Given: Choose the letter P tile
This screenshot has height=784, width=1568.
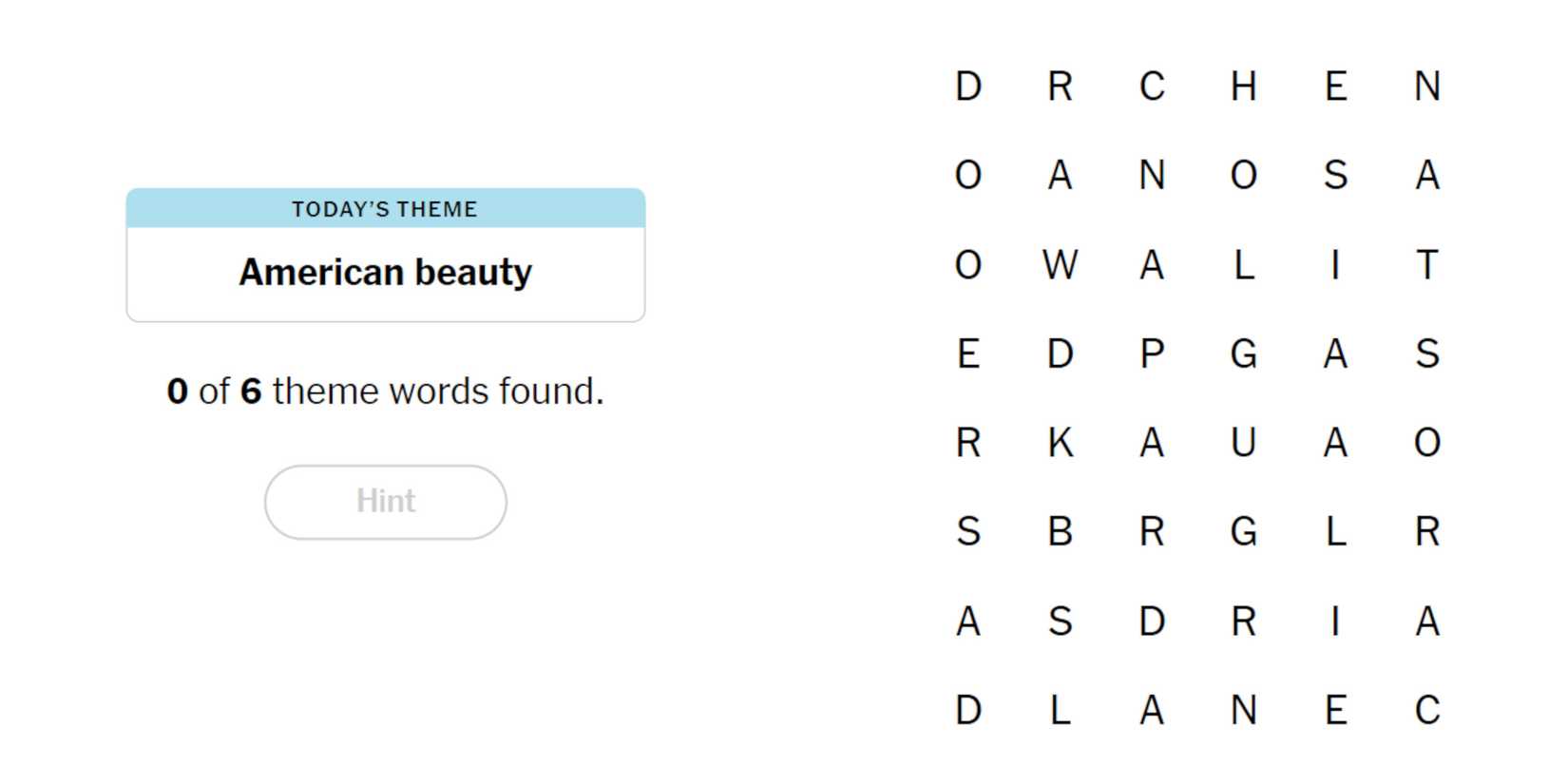Looking at the screenshot, I should coord(1152,354).
